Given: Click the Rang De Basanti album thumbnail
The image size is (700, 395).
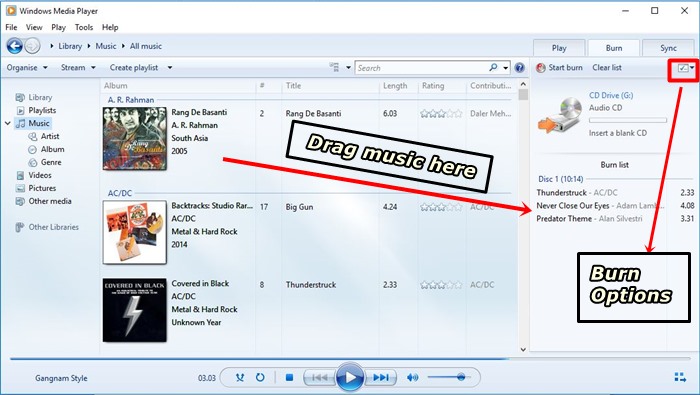Looking at the screenshot, I should click(134, 138).
